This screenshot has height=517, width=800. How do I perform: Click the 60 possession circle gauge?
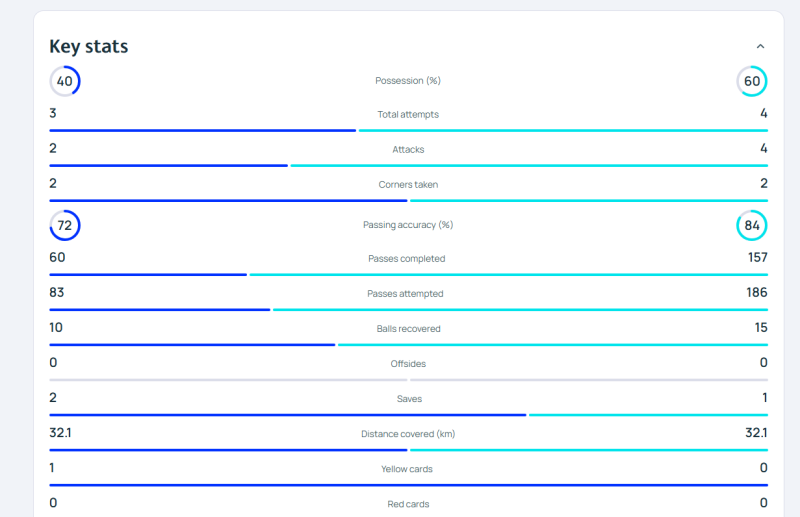pyautogui.click(x=752, y=81)
